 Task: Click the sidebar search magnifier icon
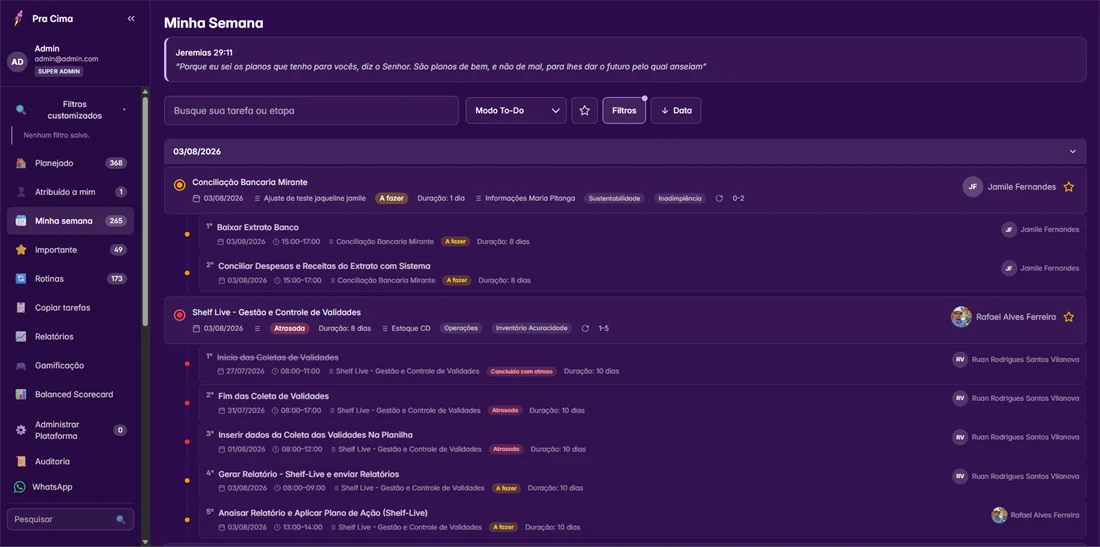pos(121,520)
